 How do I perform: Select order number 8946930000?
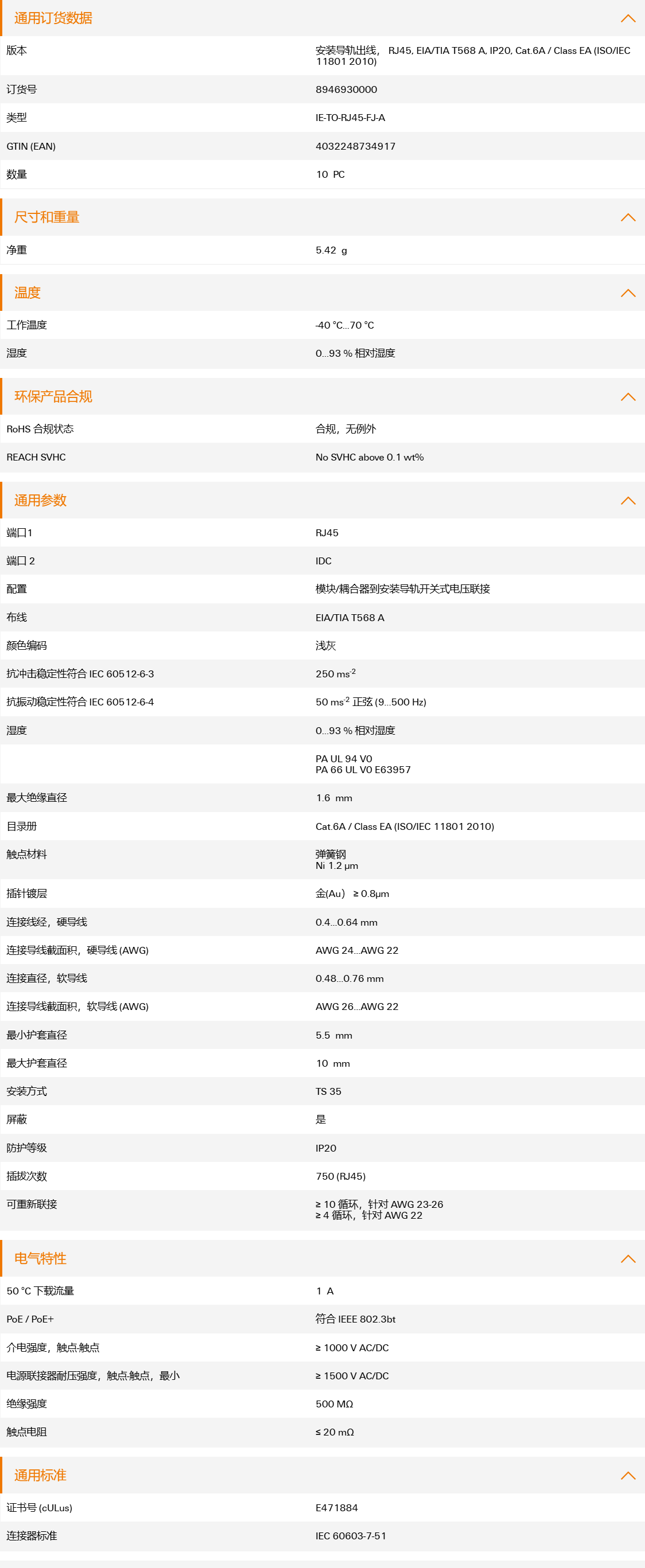pyautogui.click(x=346, y=89)
